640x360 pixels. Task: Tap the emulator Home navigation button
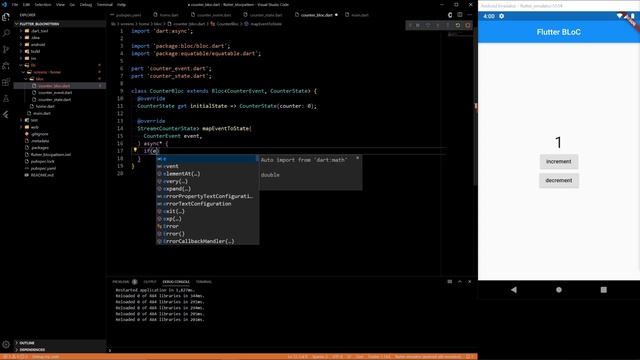559,290
